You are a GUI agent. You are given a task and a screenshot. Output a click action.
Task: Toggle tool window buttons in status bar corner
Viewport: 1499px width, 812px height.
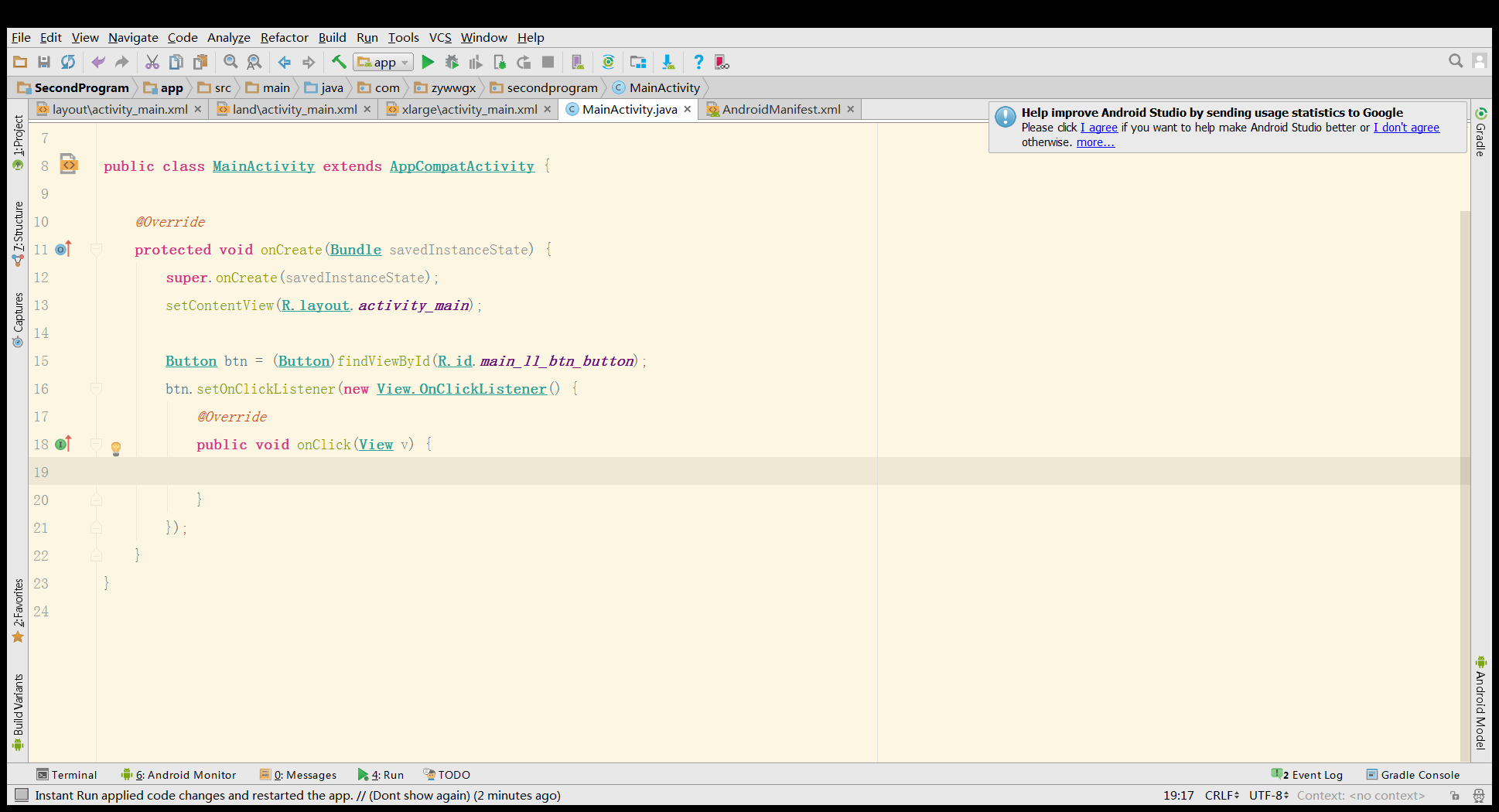tap(22, 795)
